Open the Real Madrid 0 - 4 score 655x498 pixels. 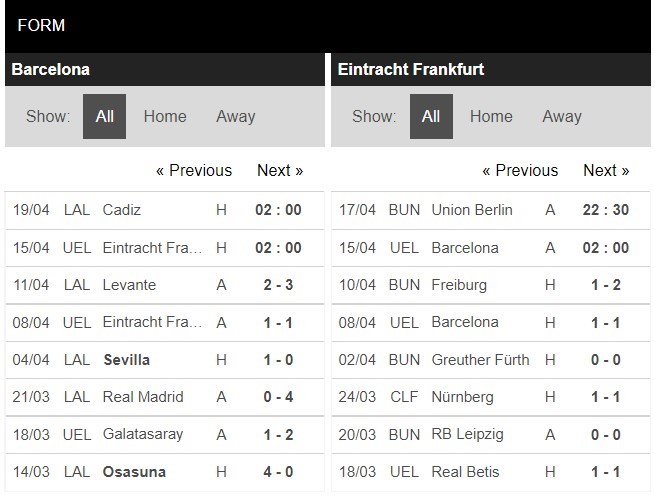pos(278,397)
